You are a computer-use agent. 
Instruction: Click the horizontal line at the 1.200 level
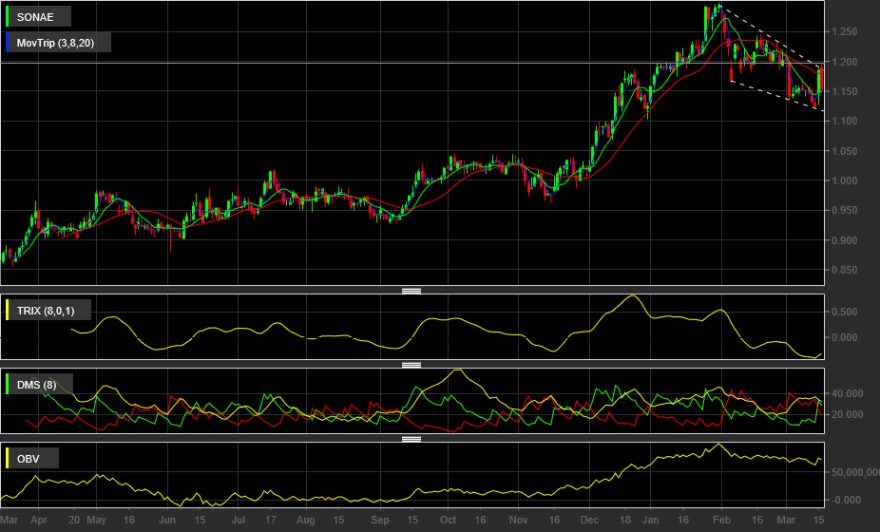(412, 63)
